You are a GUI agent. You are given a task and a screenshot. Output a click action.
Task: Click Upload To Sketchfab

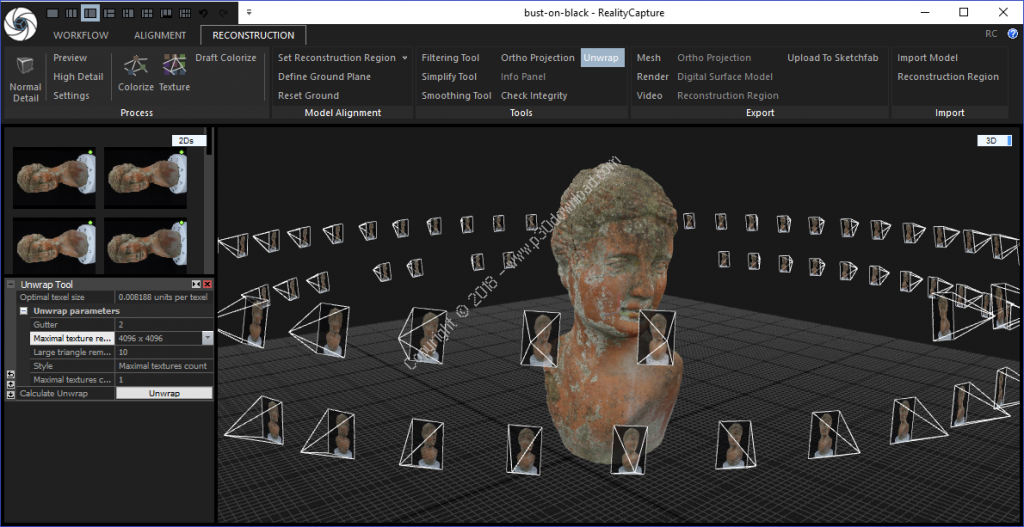click(x=832, y=58)
